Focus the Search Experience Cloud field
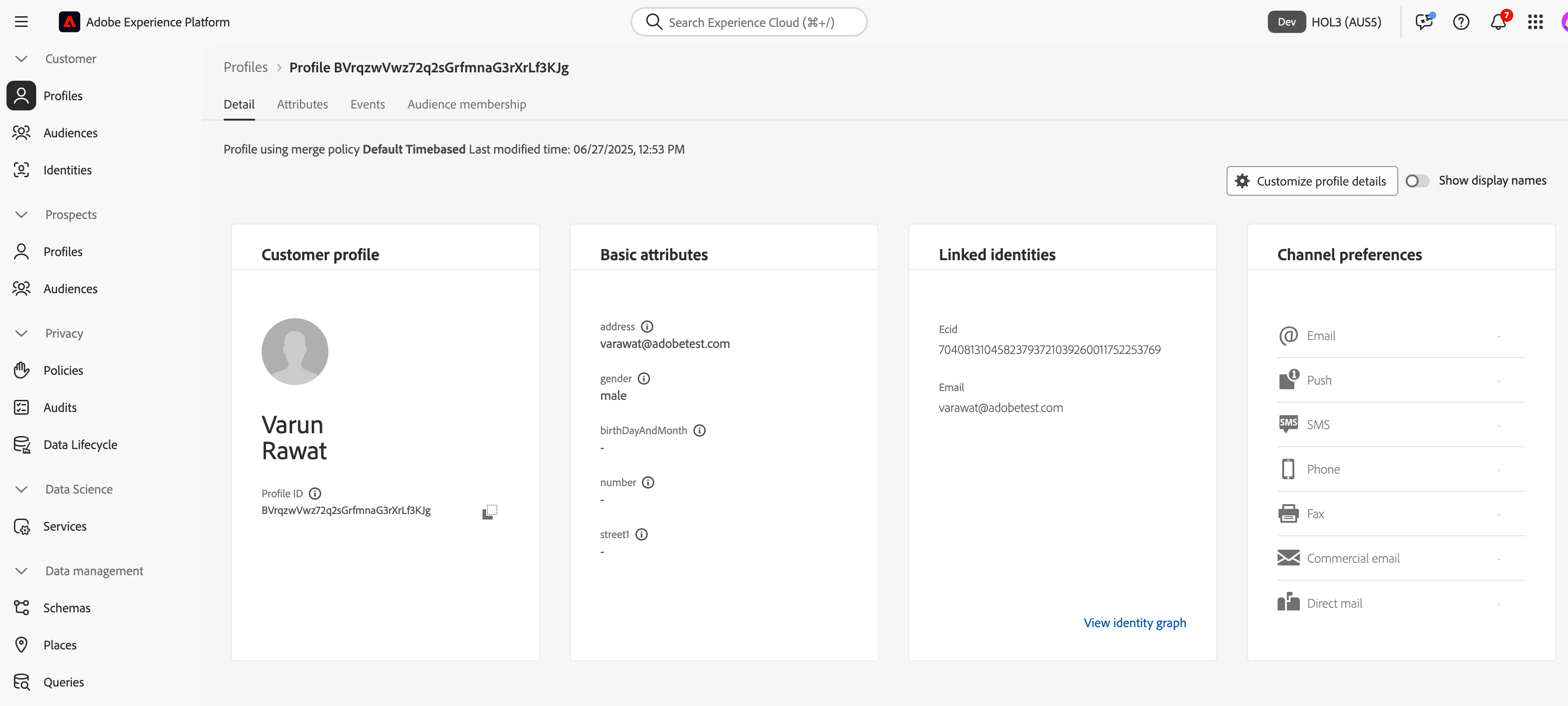1568x706 pixels. coord(749,22)
